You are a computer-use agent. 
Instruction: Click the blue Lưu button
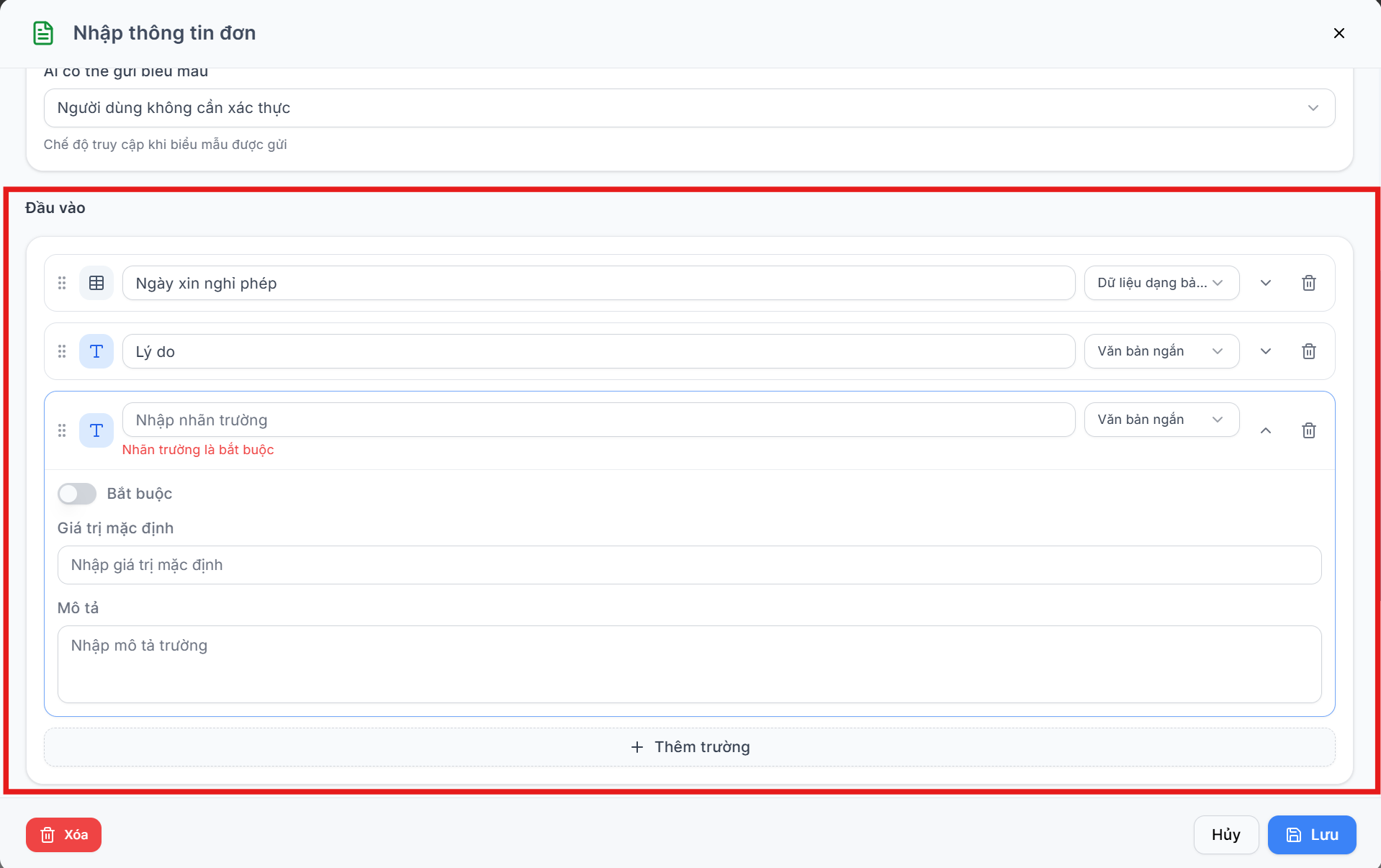click(x=1311, y=835)
